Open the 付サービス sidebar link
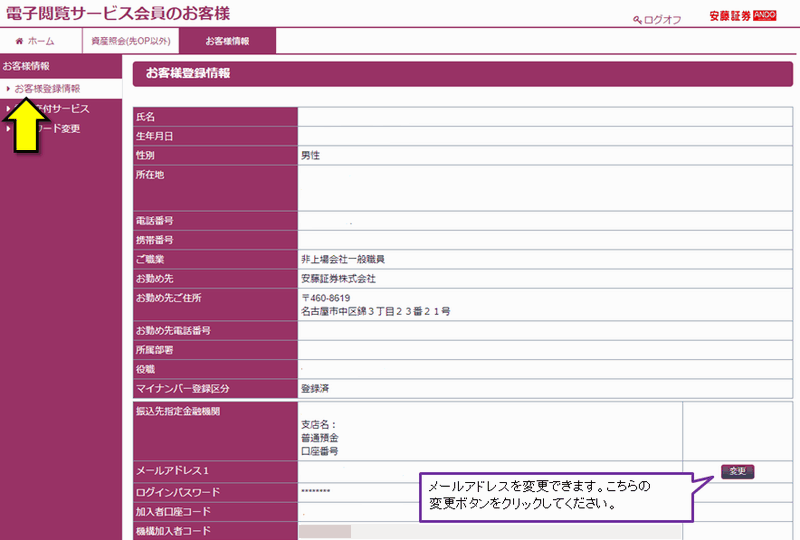800x540 pixels. tap(64, 109)
